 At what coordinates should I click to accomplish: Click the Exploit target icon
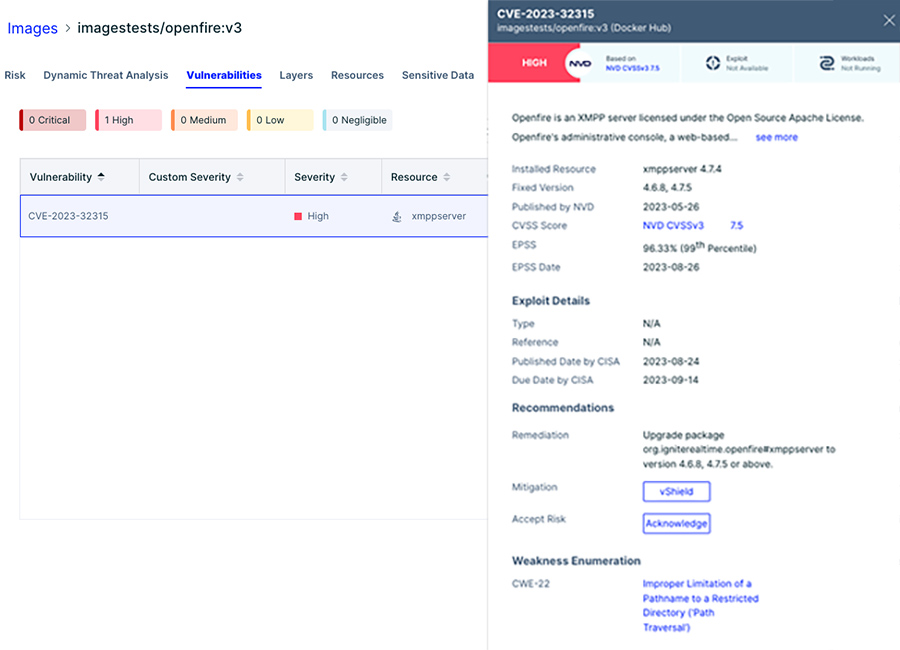(713, 63)
